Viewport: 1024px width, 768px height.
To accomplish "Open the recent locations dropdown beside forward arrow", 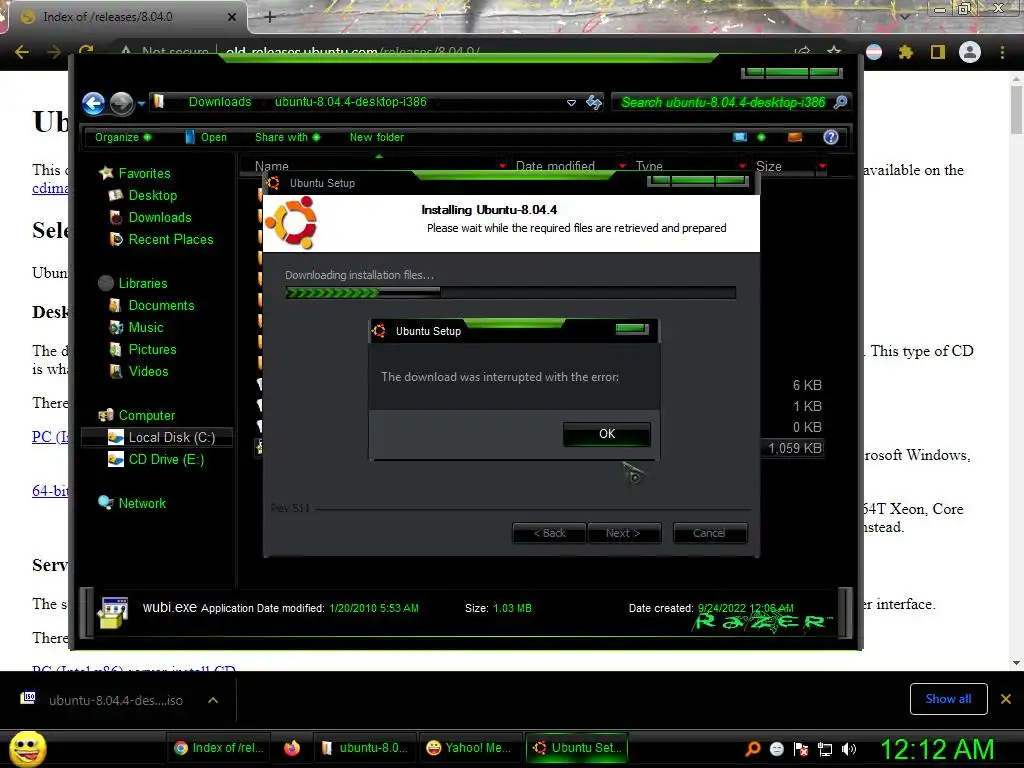I will click(x=141, y=103).
